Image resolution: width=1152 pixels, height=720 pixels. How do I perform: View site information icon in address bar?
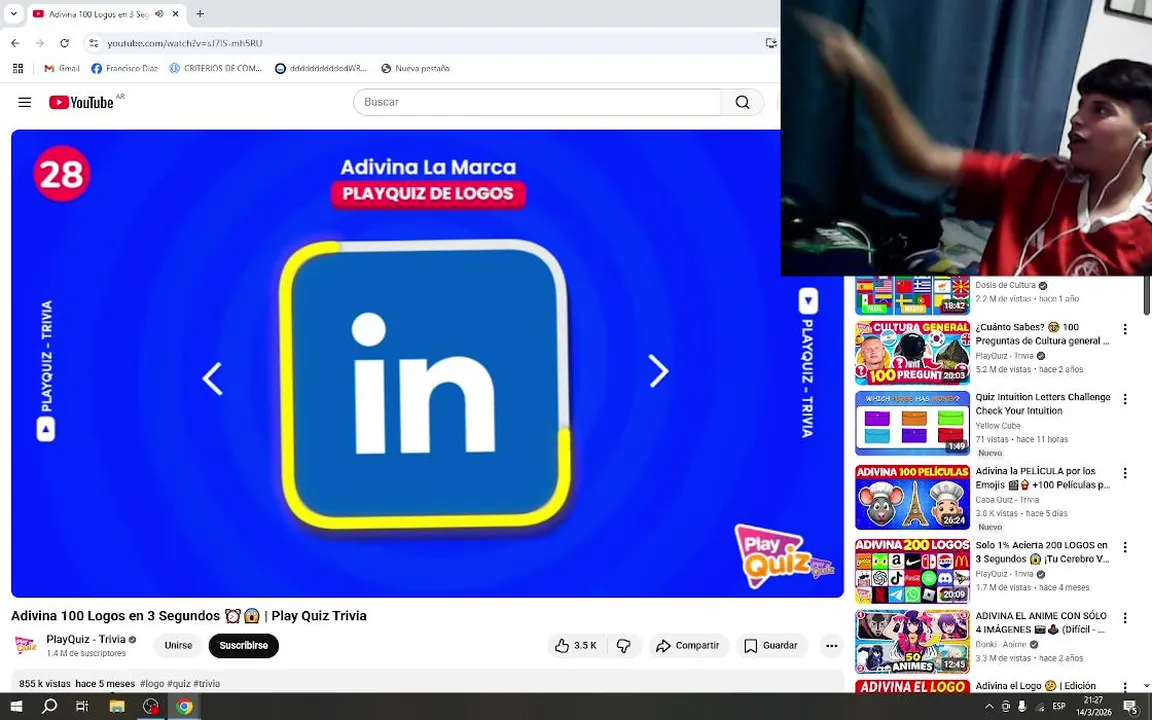(x=93, y=43)
